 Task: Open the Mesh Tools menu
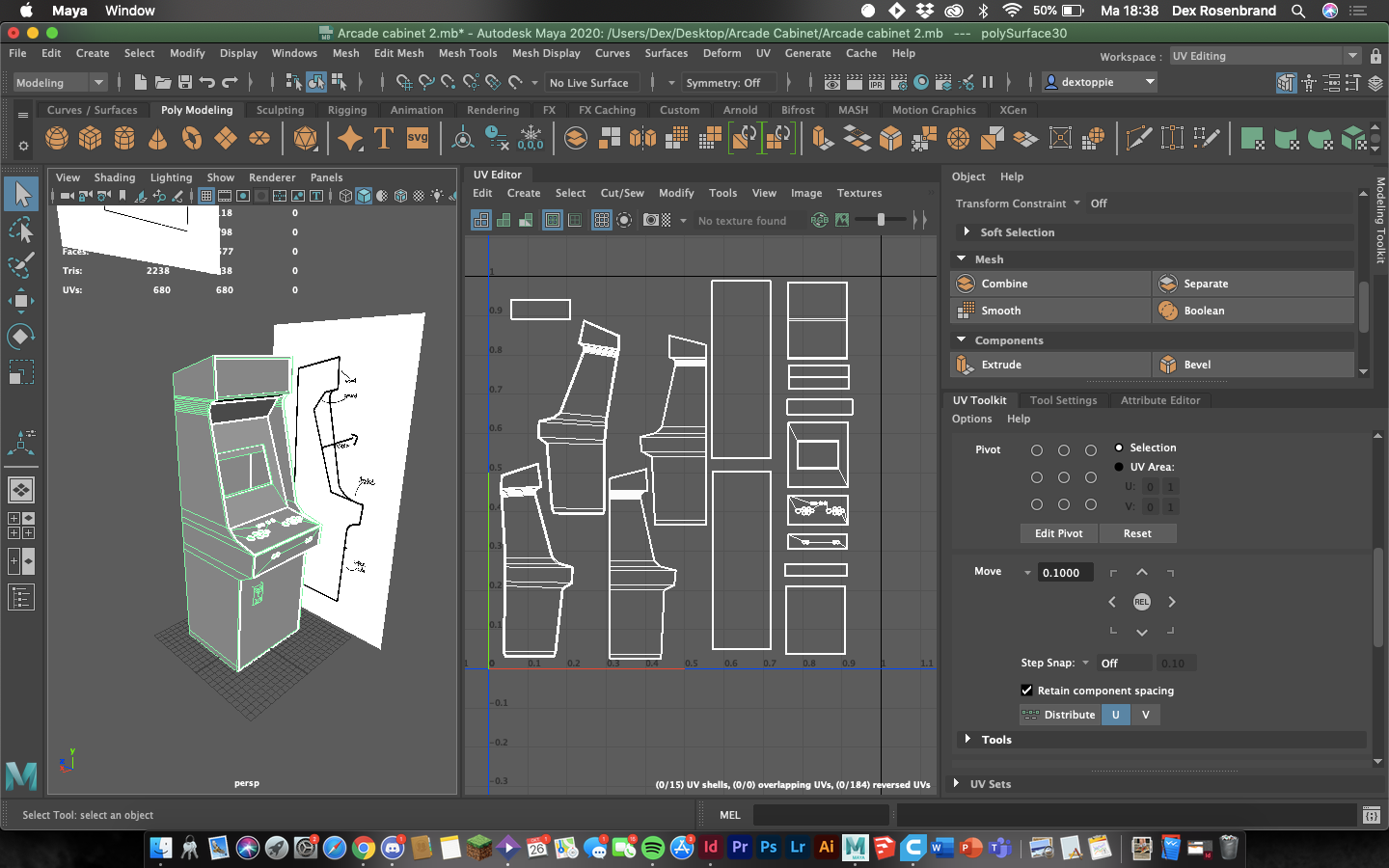point(468,53)
